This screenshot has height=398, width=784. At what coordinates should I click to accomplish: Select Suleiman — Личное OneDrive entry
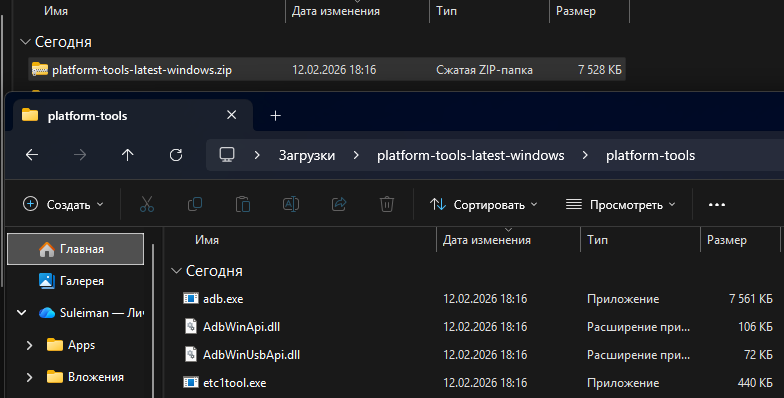pyautogui.click(x=102, y=313)
